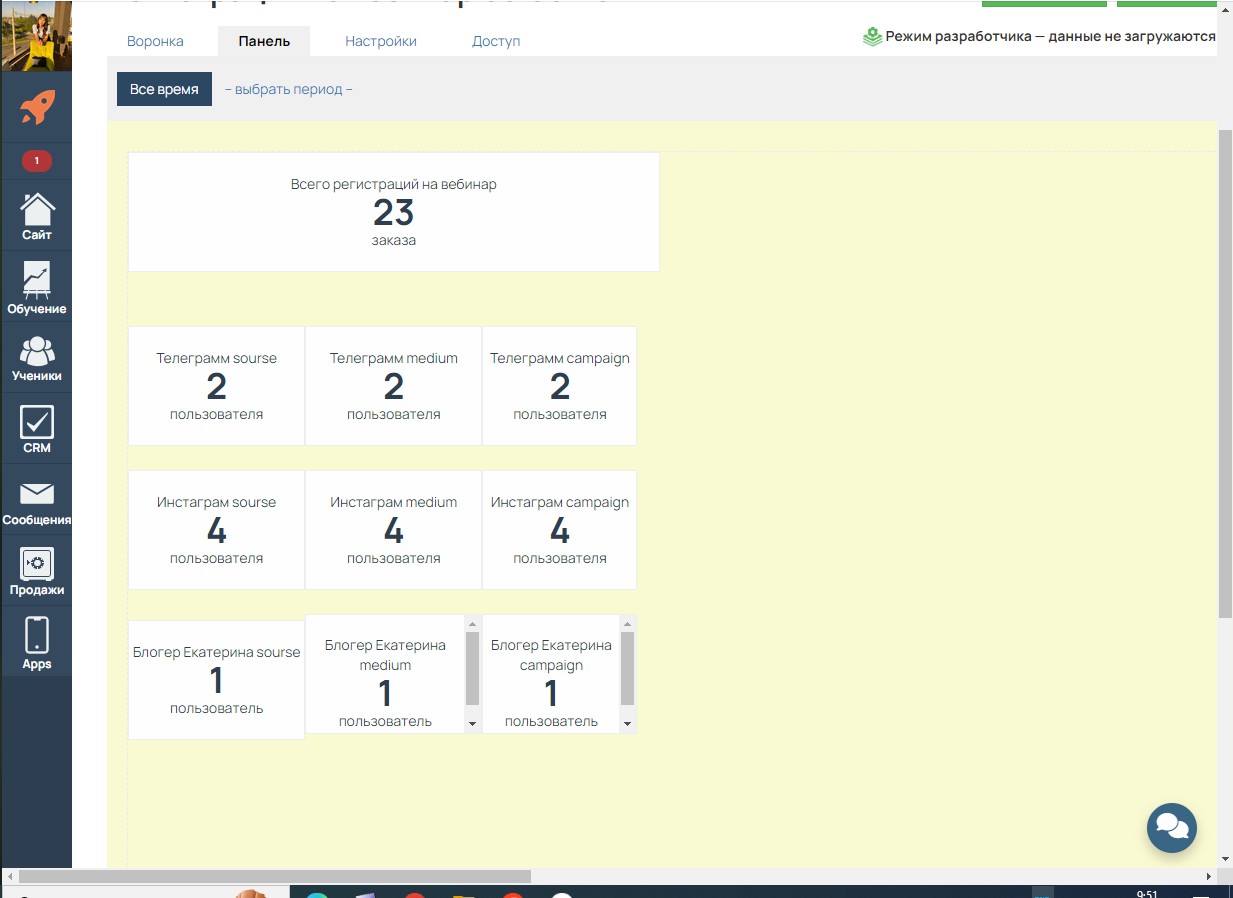Click the horizontal scrollbar left arrow
The width and height of the screenshot is (1233, 898).
[10, 876]
